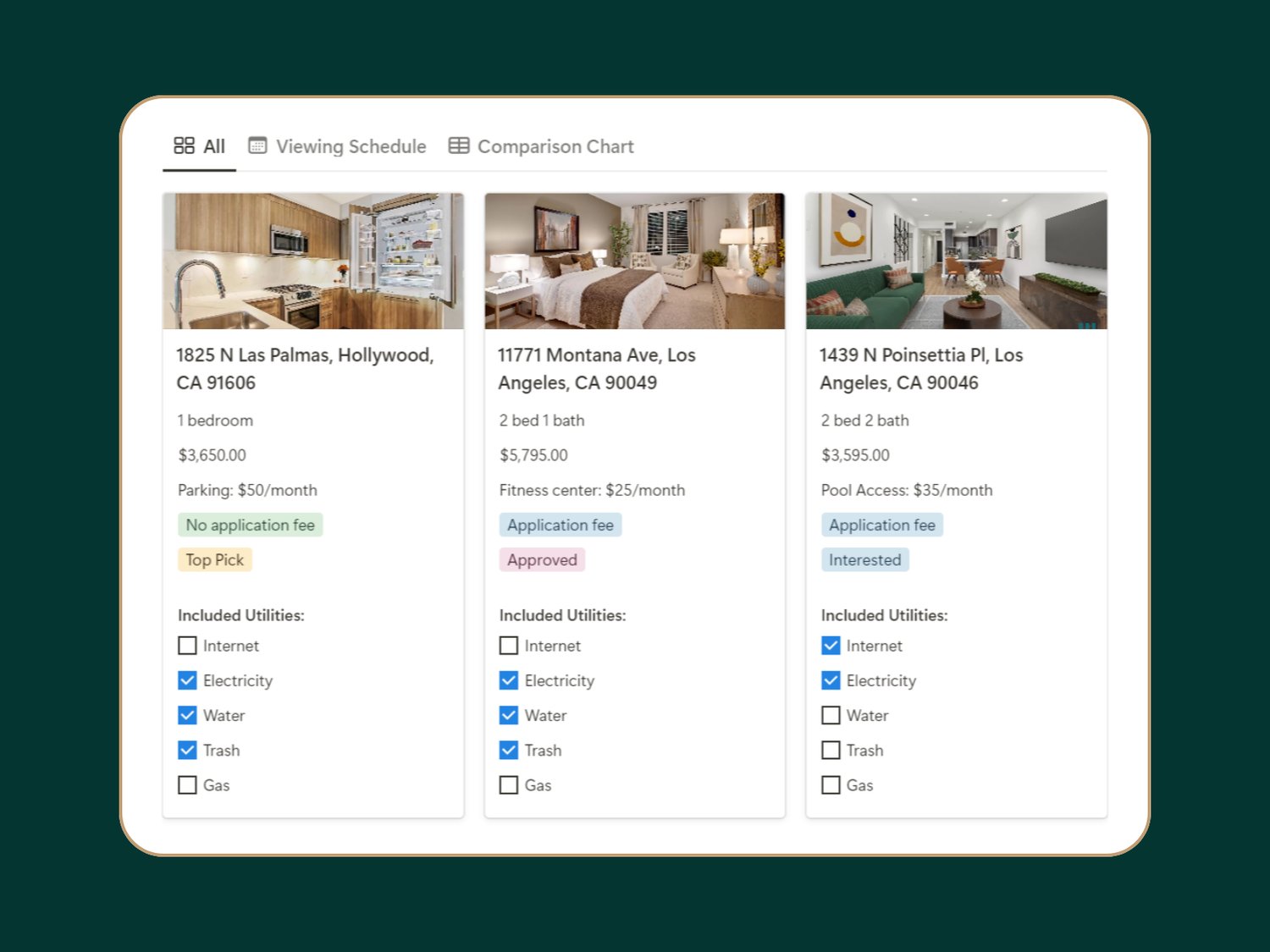Switch to the All tab

coord(200,146)
